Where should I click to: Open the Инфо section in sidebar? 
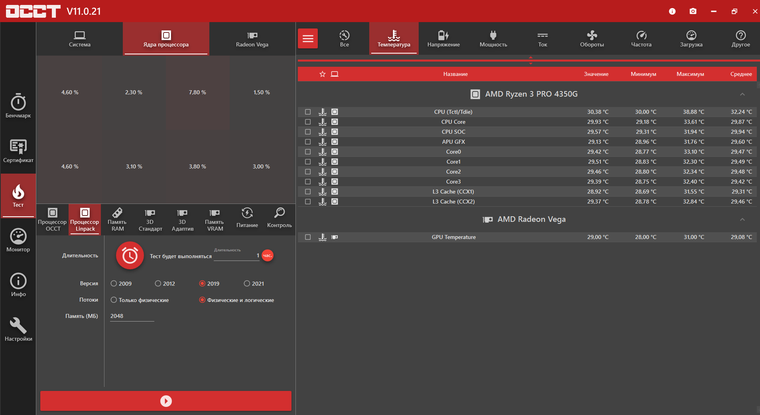[18, 285]
